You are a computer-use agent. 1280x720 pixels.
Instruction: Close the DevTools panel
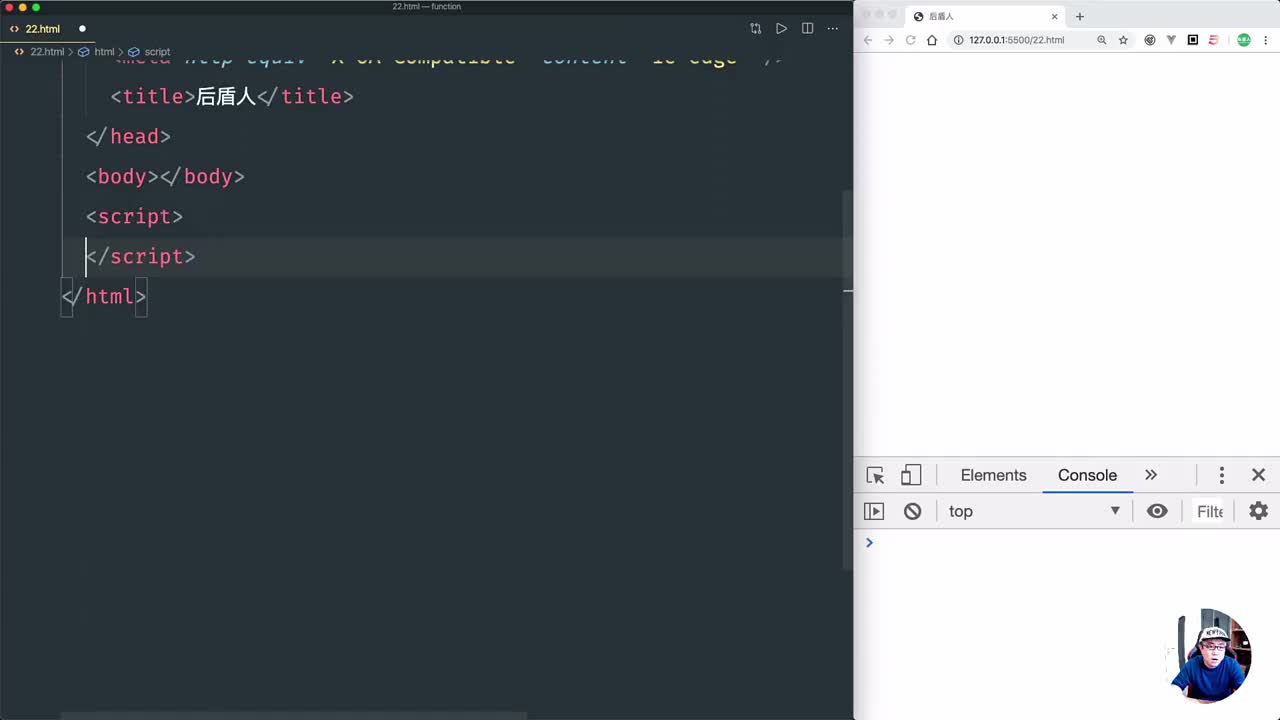1258,475
